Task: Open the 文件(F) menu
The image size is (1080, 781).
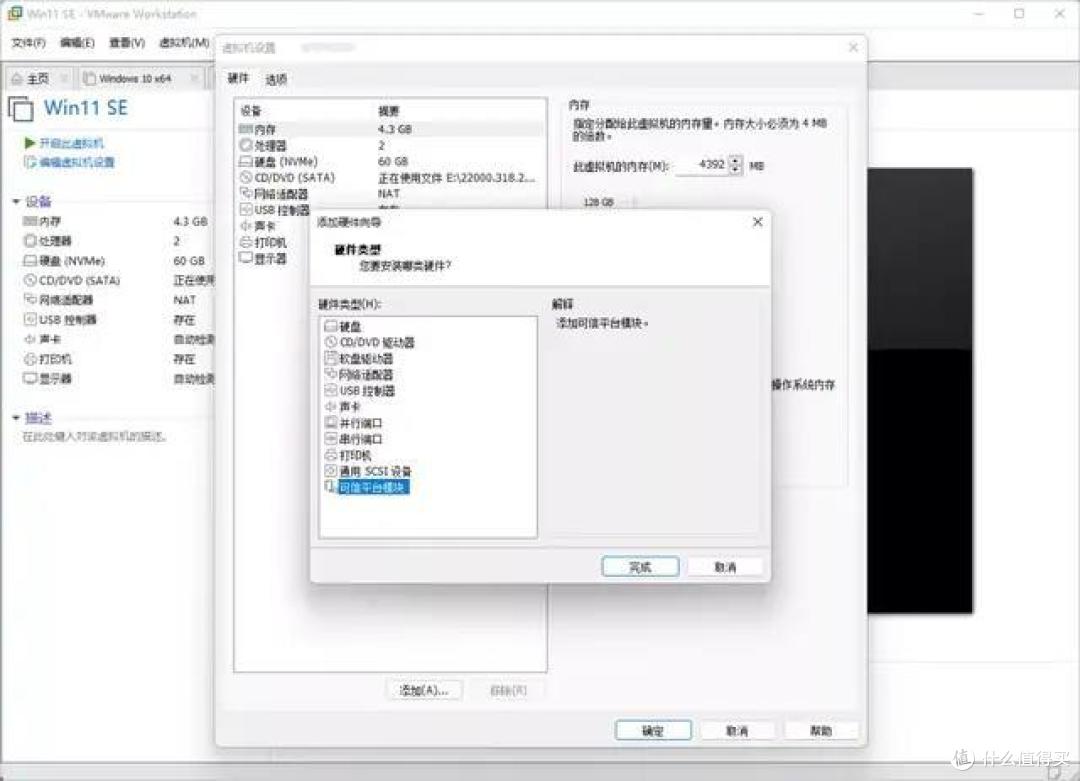Action: [28, 43]
